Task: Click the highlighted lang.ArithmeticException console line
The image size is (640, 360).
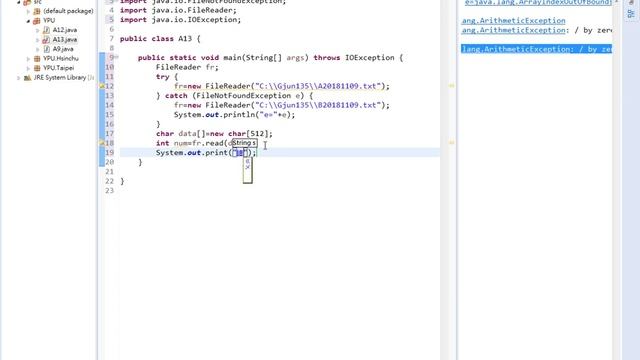Action: pos(536,49)
